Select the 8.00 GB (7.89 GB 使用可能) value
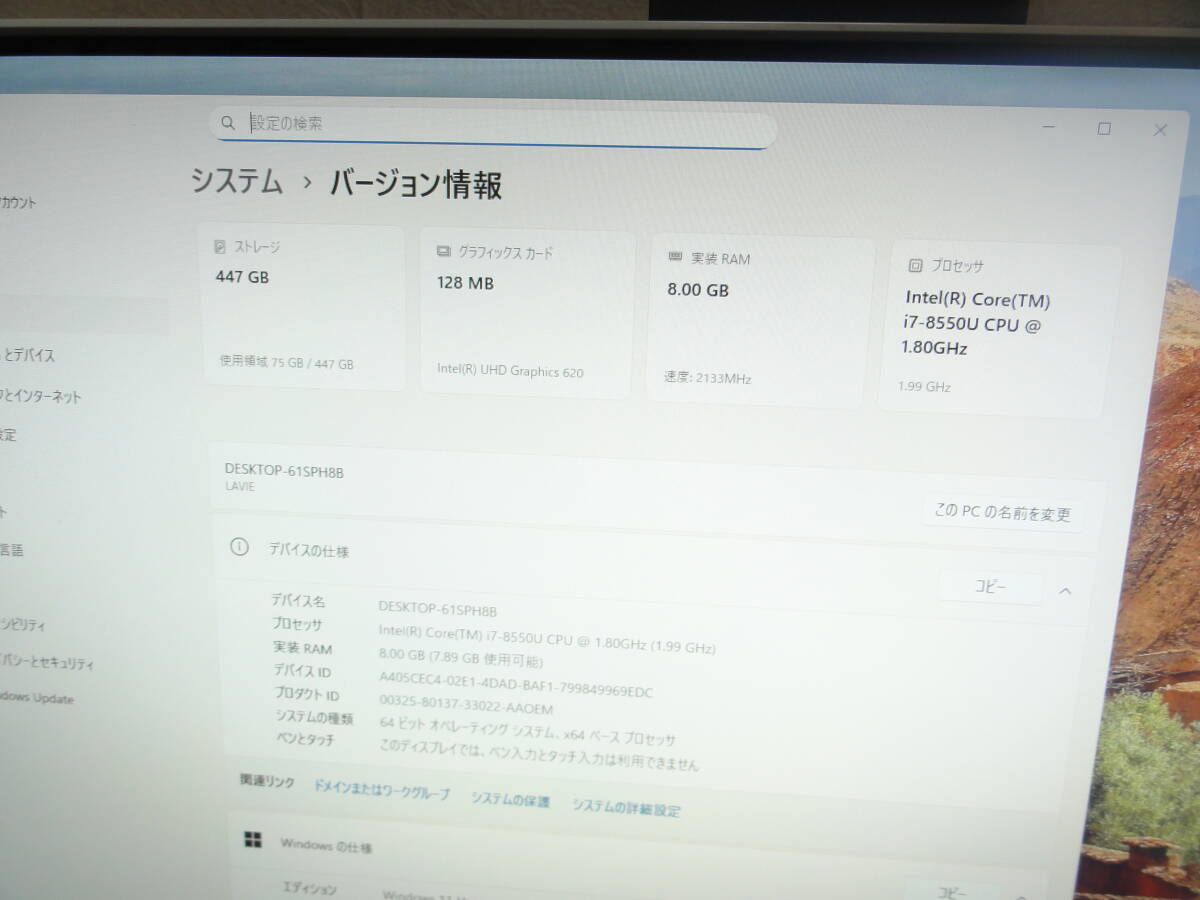This screenshot has width=1200, height=900. (461, 657)
